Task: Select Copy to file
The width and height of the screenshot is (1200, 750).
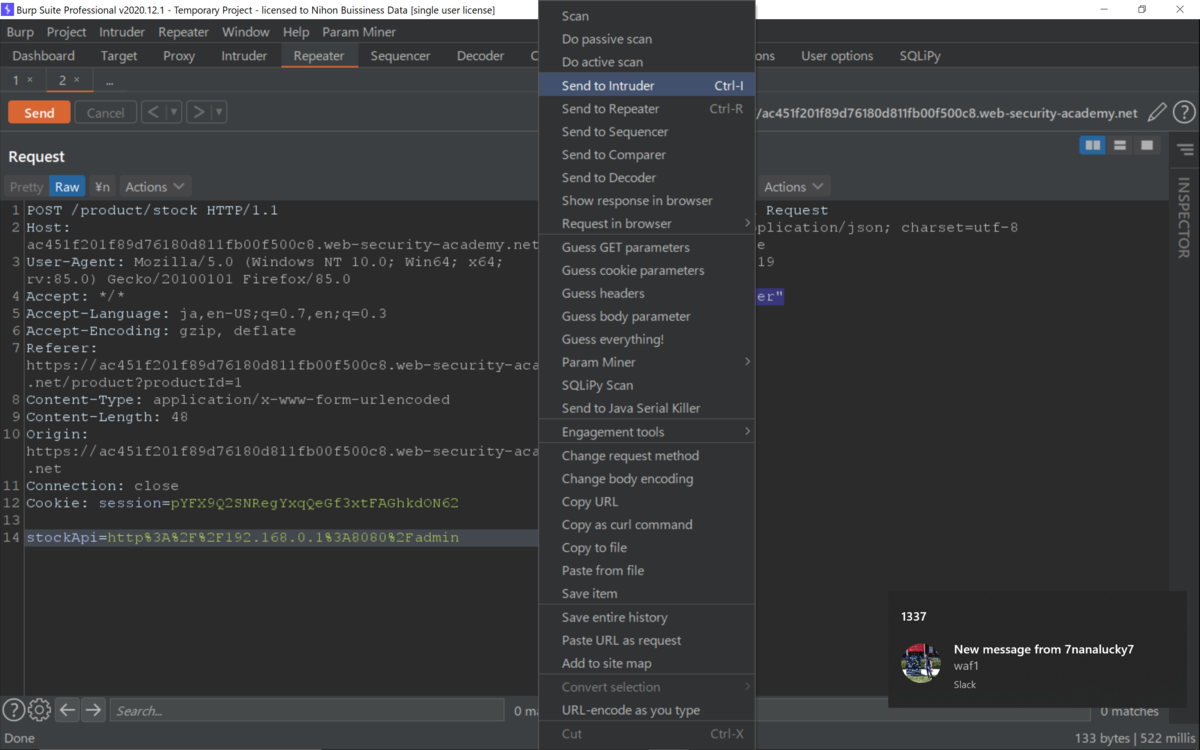Action: [646, 547]
